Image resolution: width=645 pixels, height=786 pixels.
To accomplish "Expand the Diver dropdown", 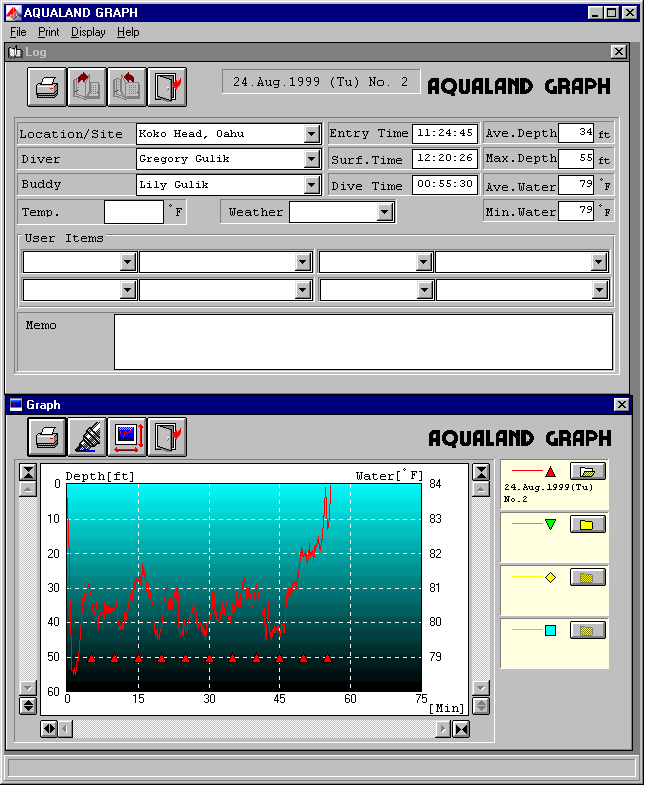I will [x=312, y=159].
